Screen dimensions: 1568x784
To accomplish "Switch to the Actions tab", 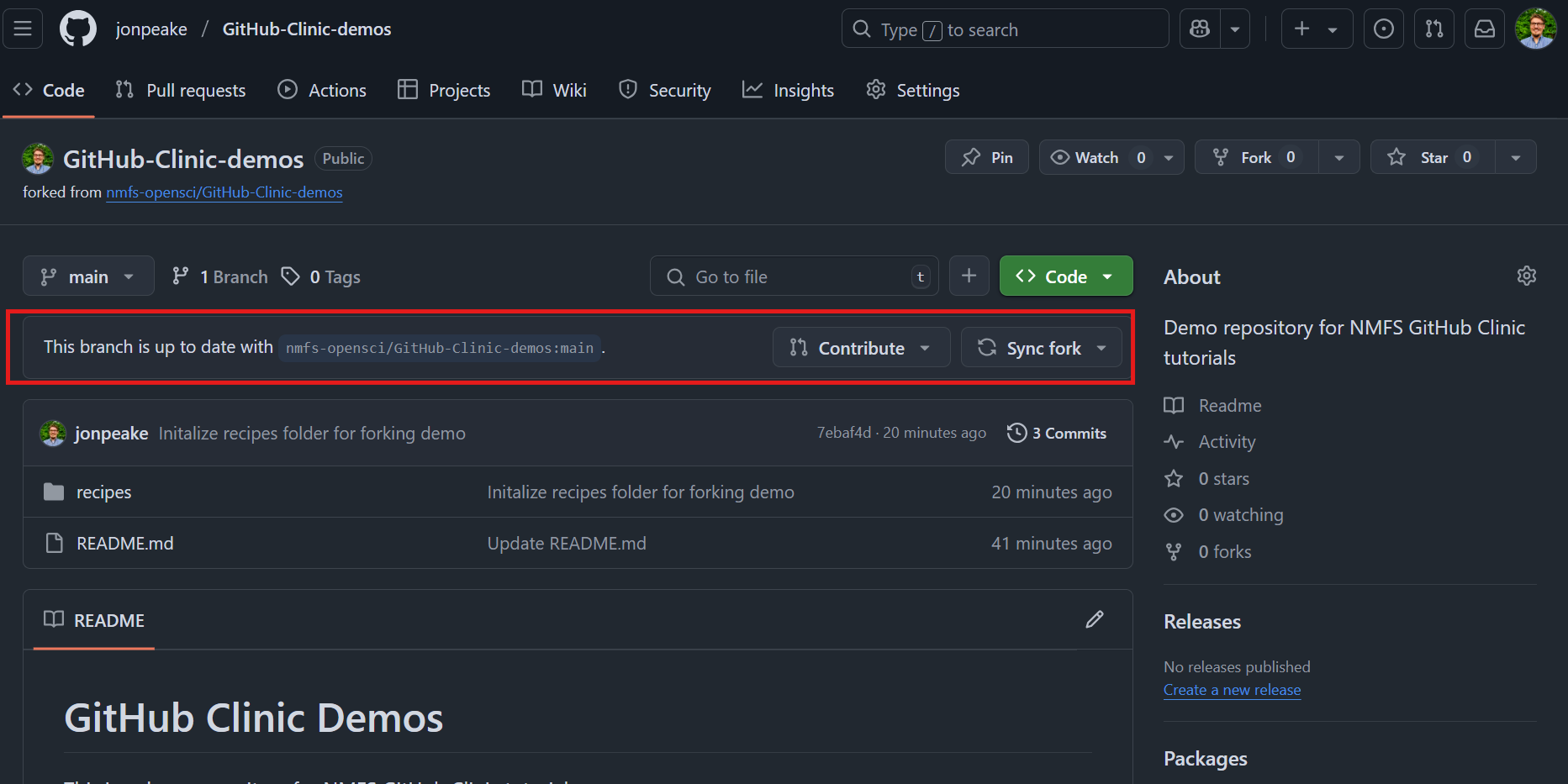I will coord(322,90).
